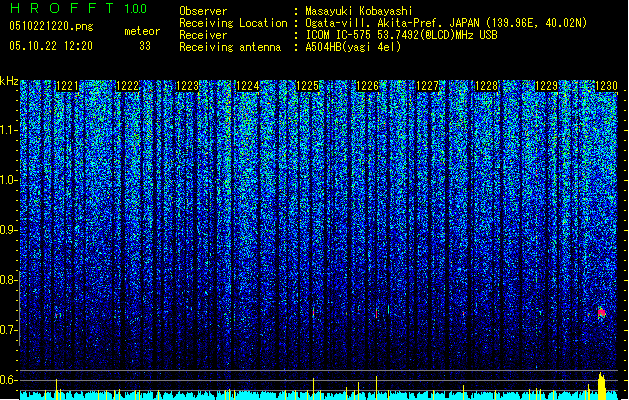Click the 1225 time marker label

coord(307,86)
